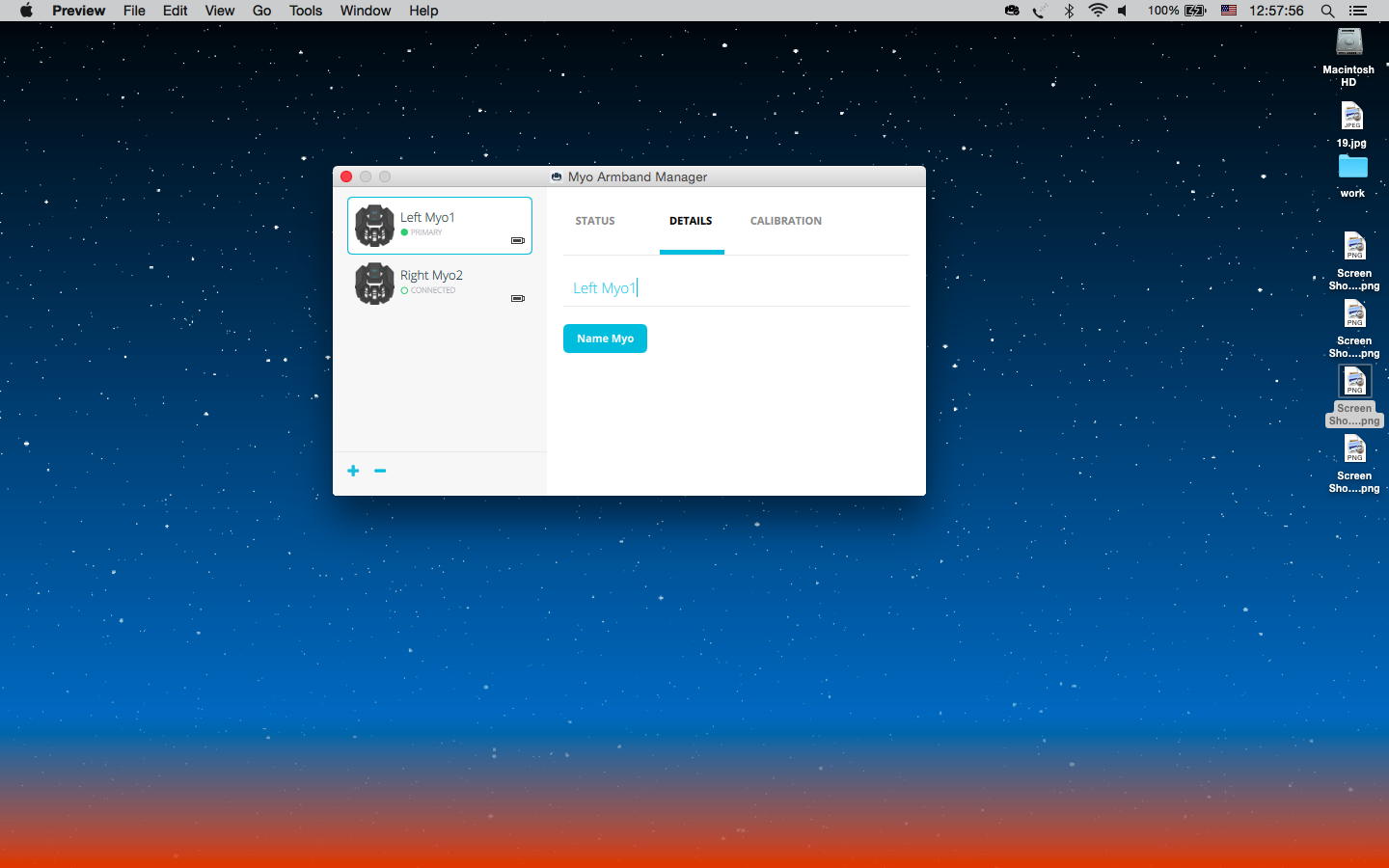The height and width of the screenshot is (868, 1389).
Task: Open the phone handset menu bar icon
Action: click(x=1040, y=11)
